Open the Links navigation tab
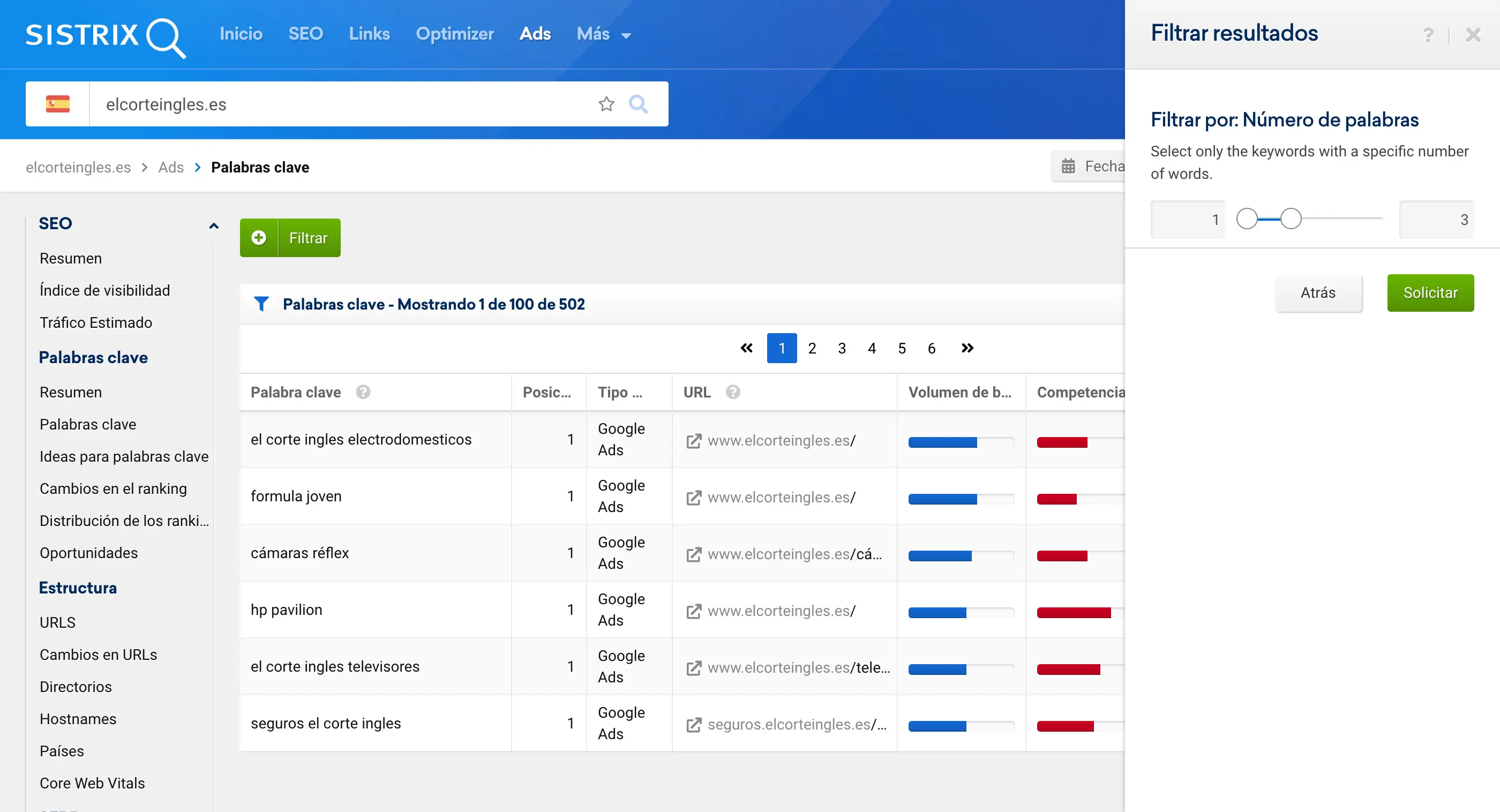Screen dimensions: 1500x812 (x=369, y=34)
